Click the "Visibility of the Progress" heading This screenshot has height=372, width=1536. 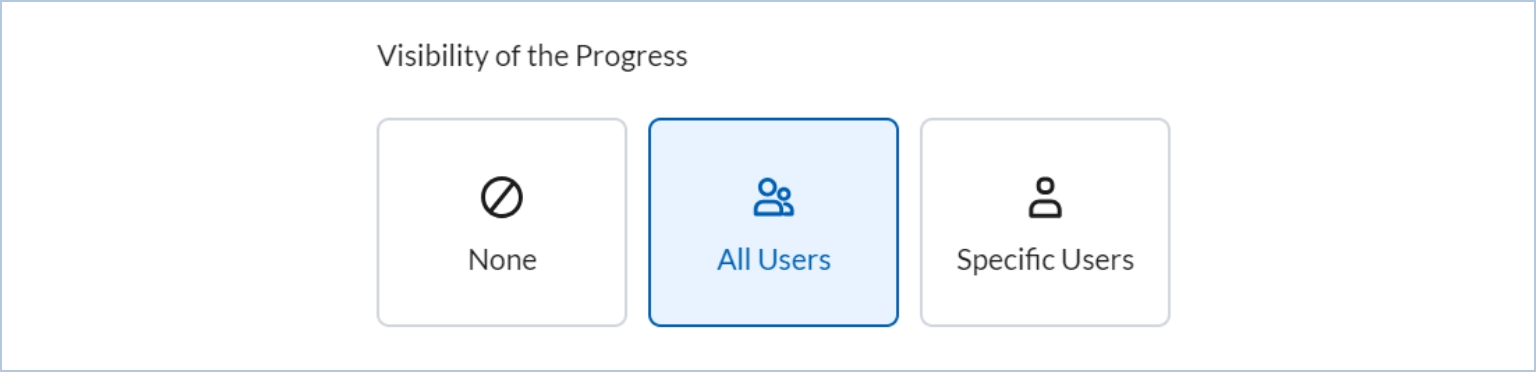click(x=532, y=56)
